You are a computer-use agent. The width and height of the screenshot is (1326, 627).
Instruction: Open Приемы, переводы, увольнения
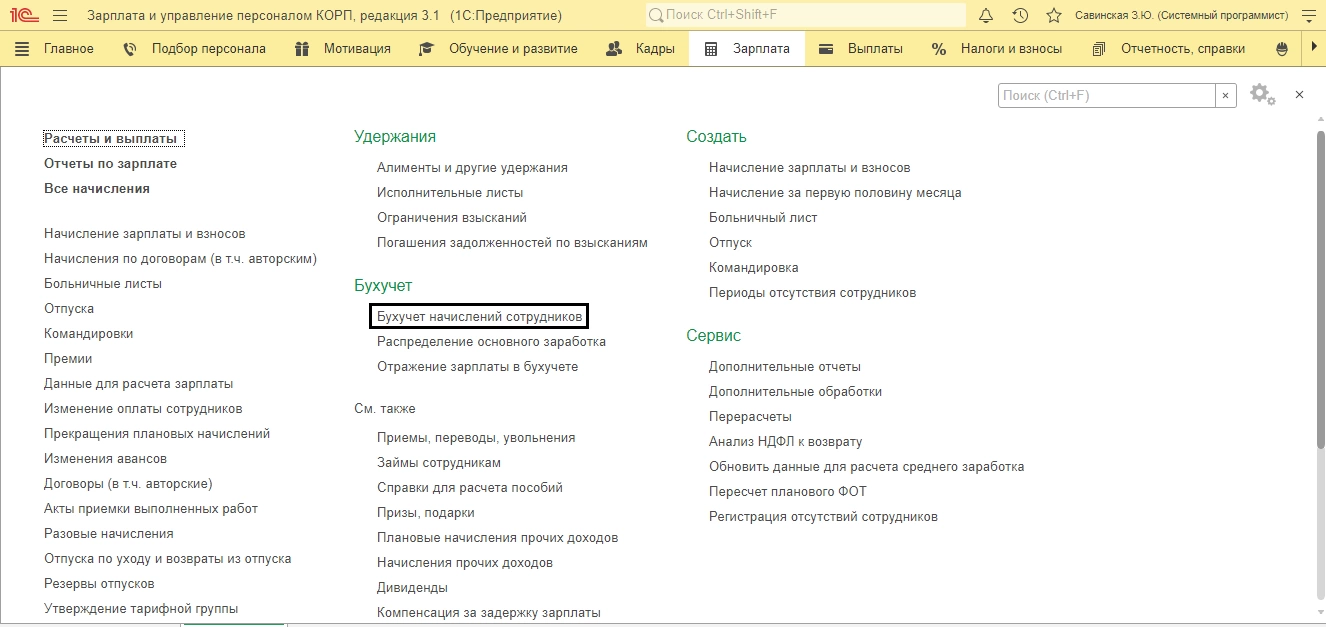click(x=476, y=438)
